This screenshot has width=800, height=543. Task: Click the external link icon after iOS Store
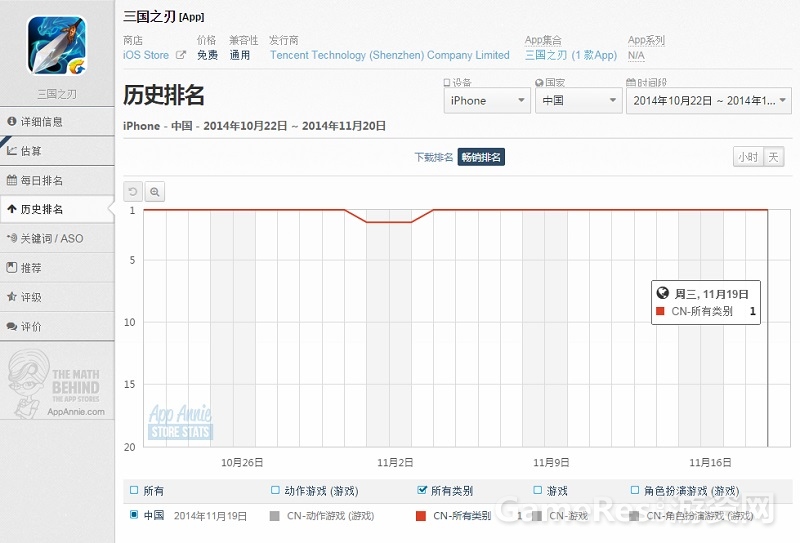point(181,55)
